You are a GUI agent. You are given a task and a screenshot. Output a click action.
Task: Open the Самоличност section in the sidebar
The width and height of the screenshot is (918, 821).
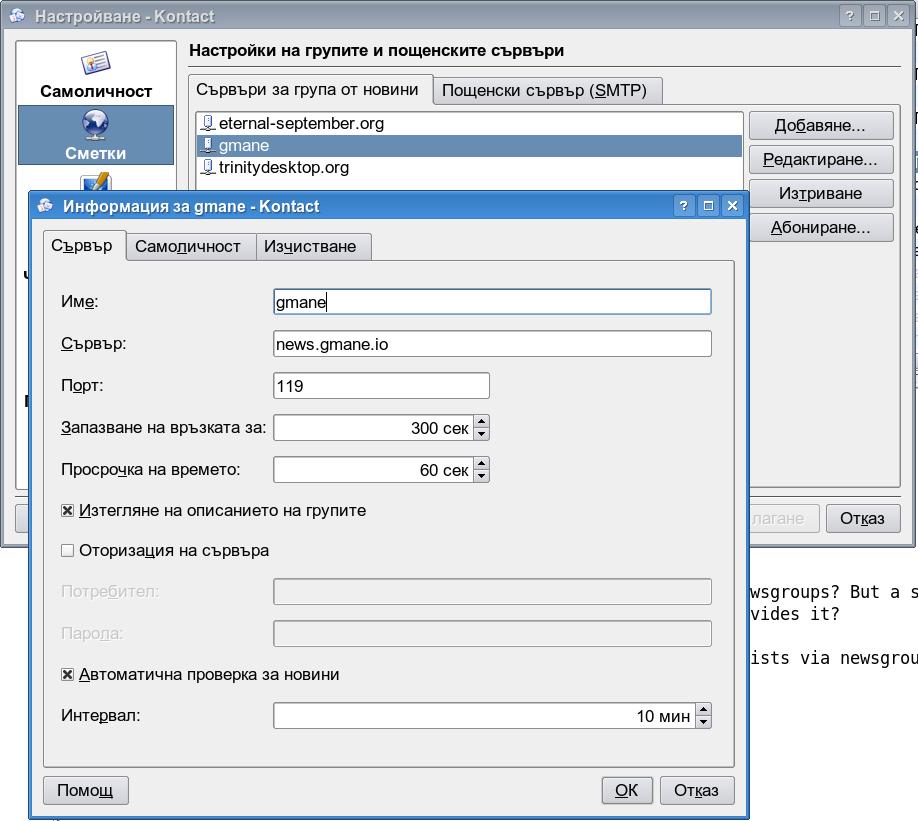point(96,73)
